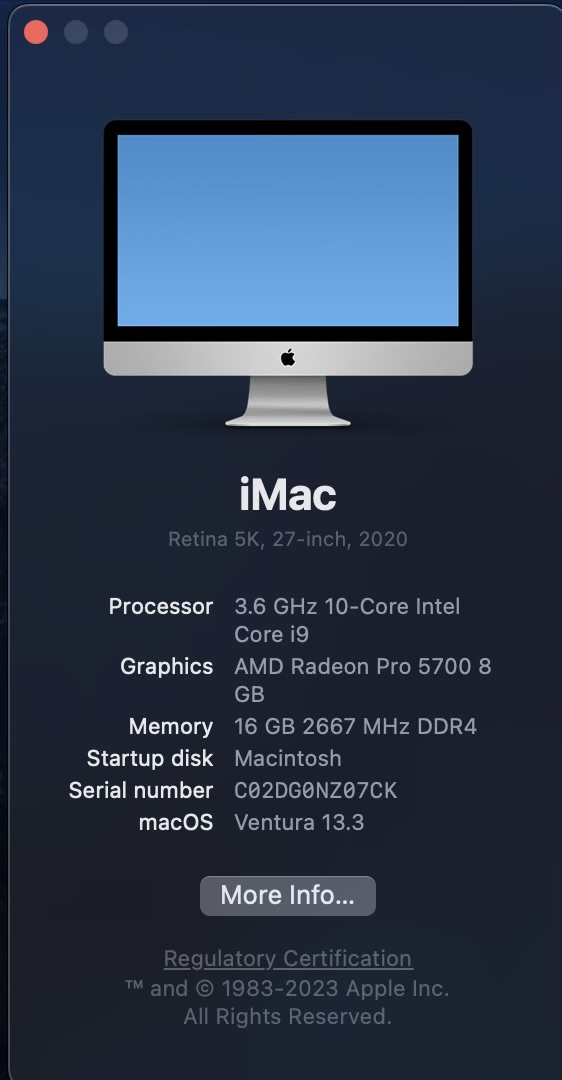Click the grayed-out minimize window button
562x1080 pixels.
[x=76, y=32]
